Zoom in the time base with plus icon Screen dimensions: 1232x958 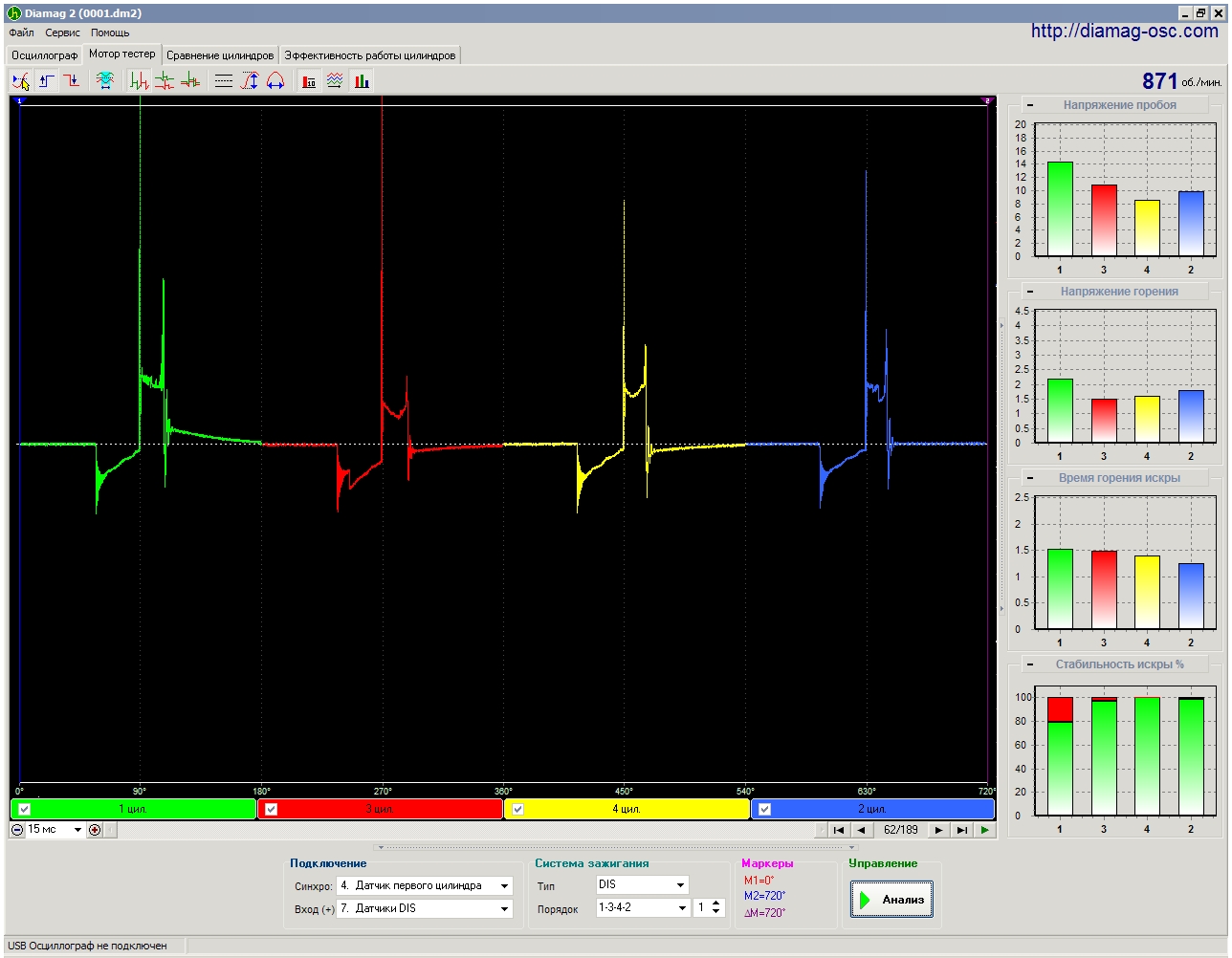pyautogui.click(x=95, y=830)
